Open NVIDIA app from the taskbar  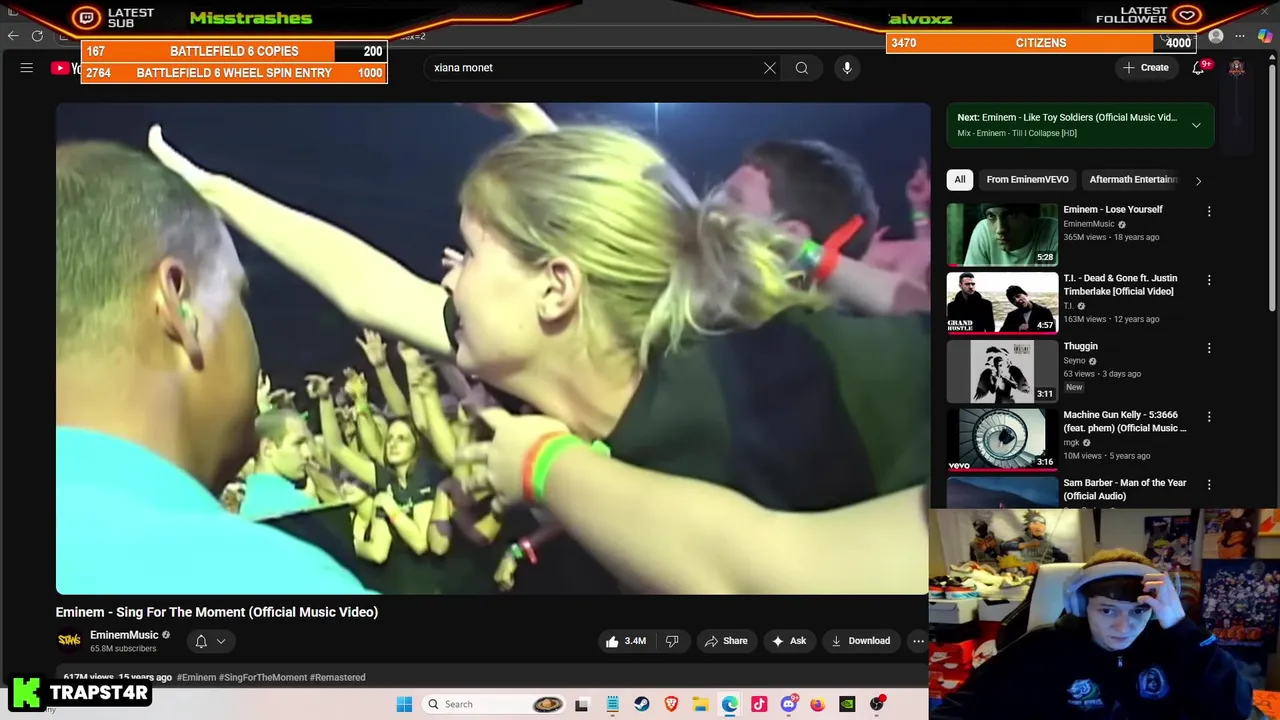(x=847, y=704)
